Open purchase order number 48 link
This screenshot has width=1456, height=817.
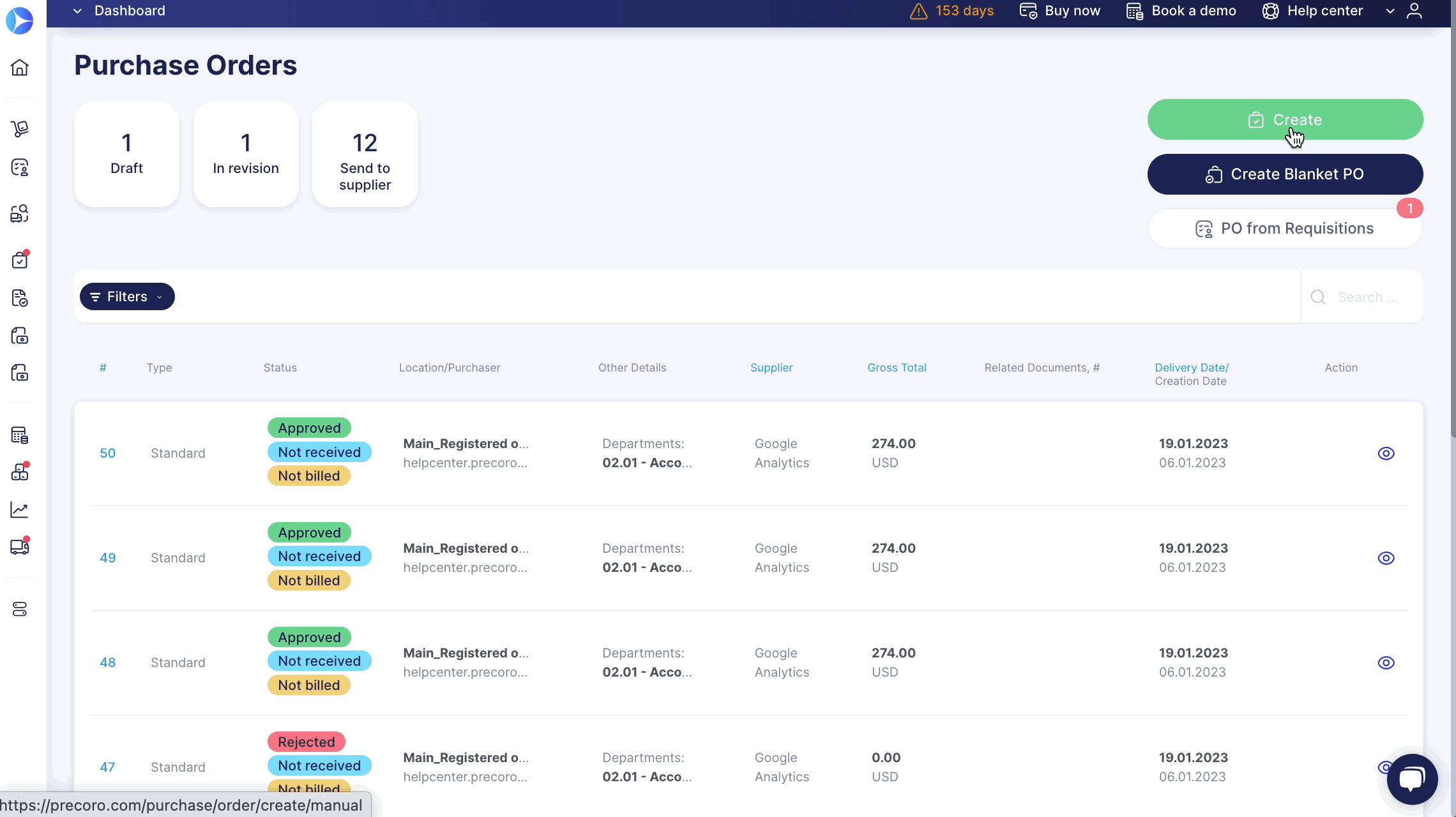point(107,663)
